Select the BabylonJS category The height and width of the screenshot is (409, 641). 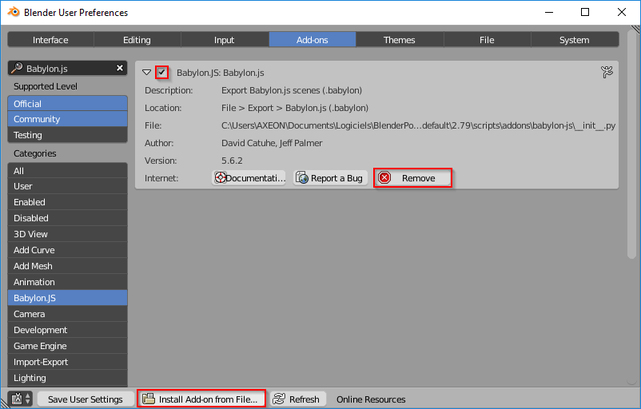tap(67, 298)
